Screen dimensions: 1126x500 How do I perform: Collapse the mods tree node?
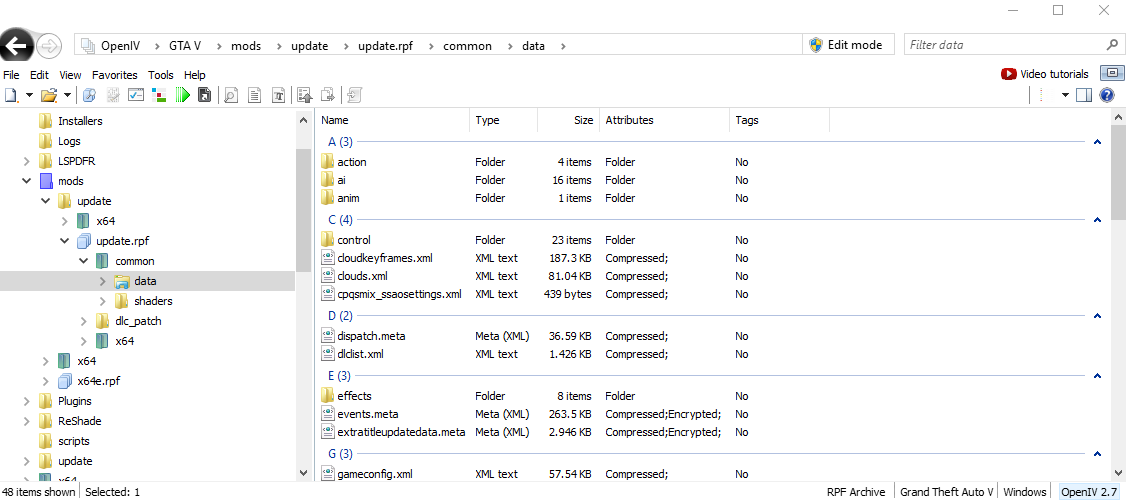(x=27, y=181)
